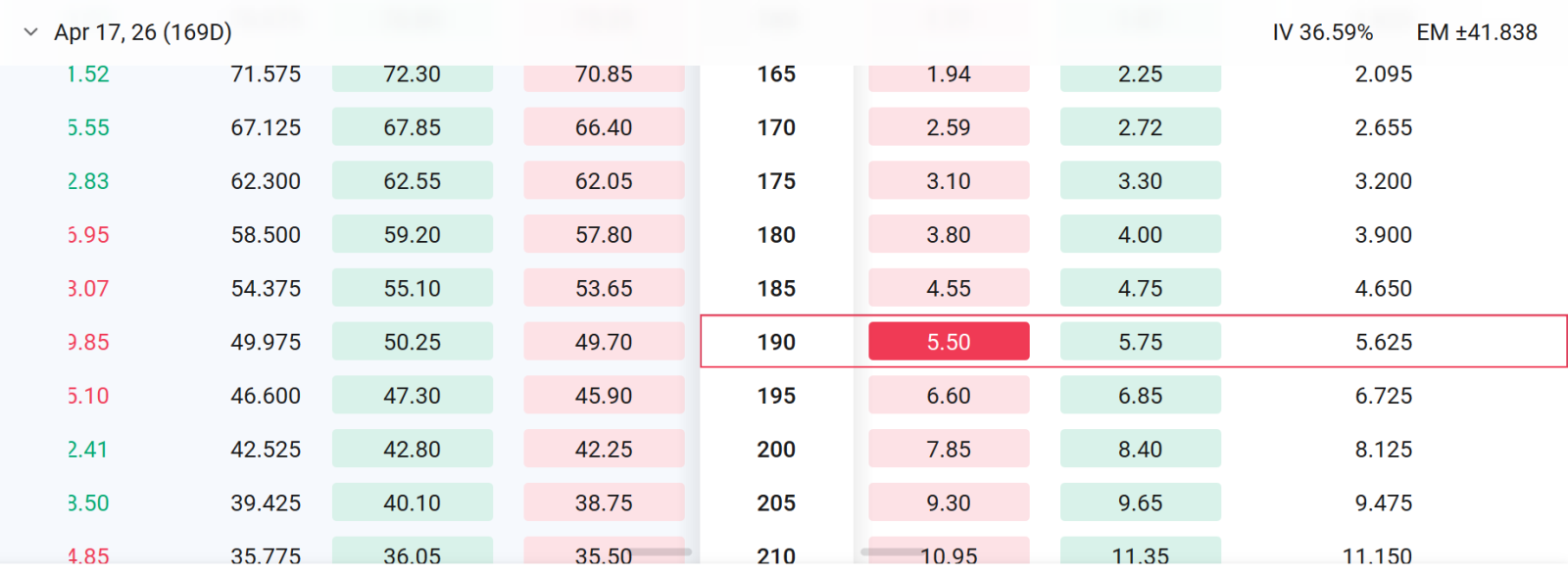Click call bid 62.55 at strike 175
The height and width of the screenshot is (573, 1568).
[413, 181]
